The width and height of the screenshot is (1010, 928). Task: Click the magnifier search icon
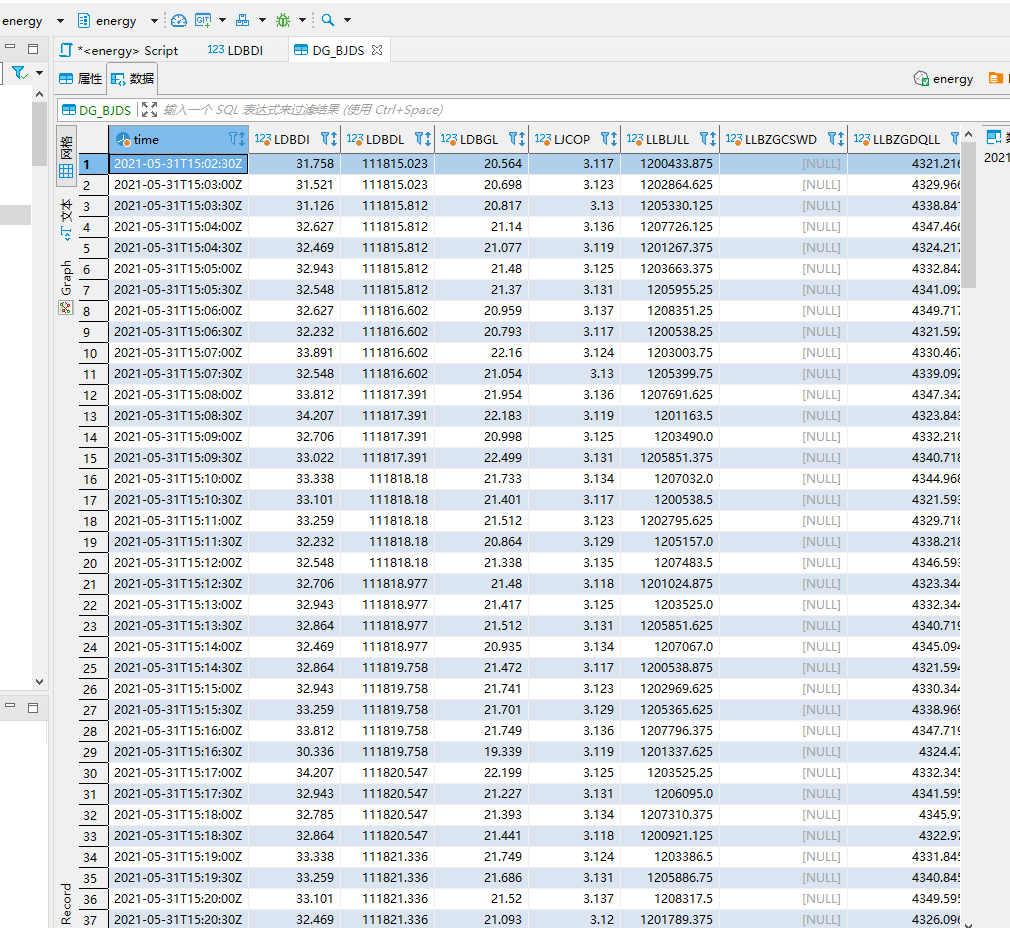(328, 20)
